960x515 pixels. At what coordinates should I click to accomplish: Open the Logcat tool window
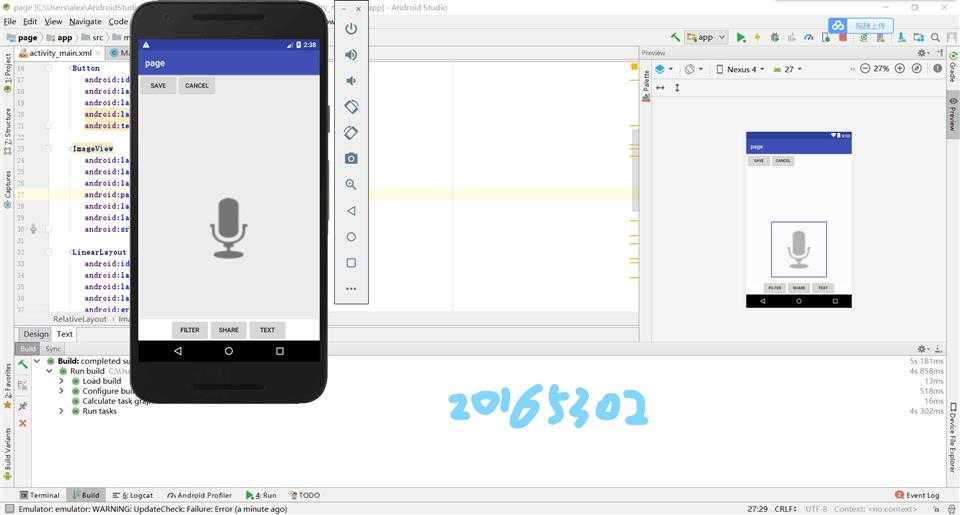pyautogui.click(x=133, y=495)
